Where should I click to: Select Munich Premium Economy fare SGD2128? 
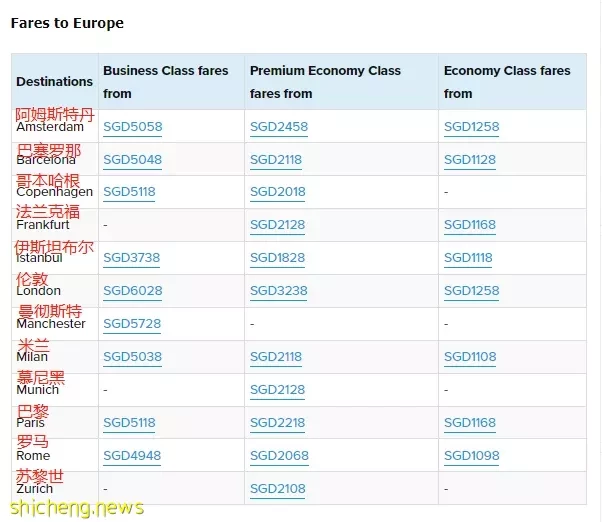click(278, 390)
